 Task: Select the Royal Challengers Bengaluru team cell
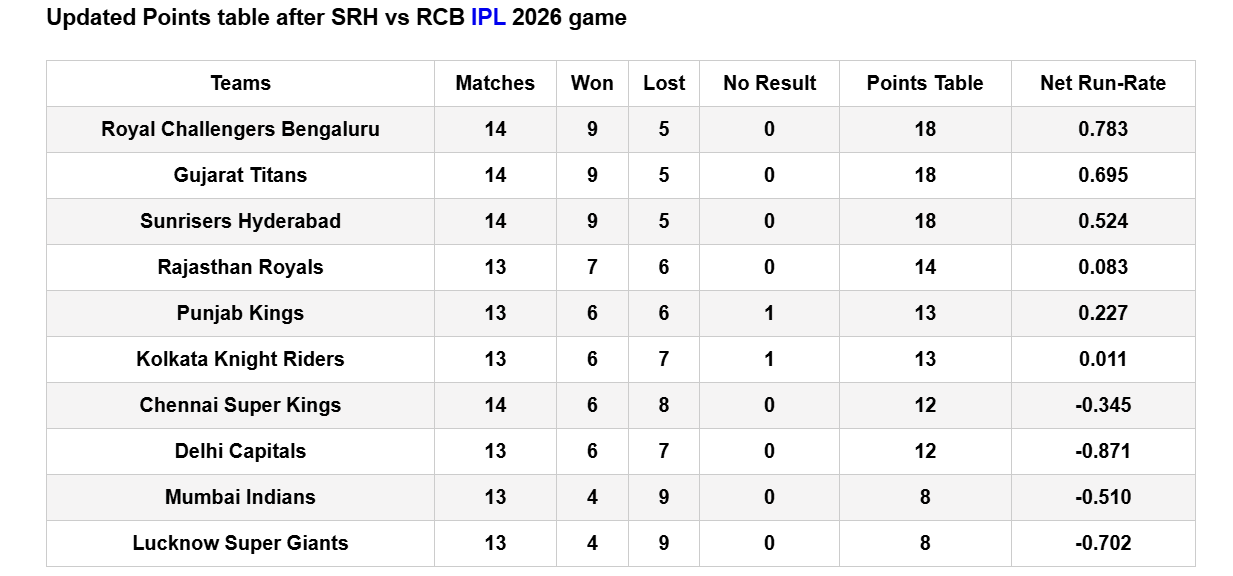[x=240, y=129]
